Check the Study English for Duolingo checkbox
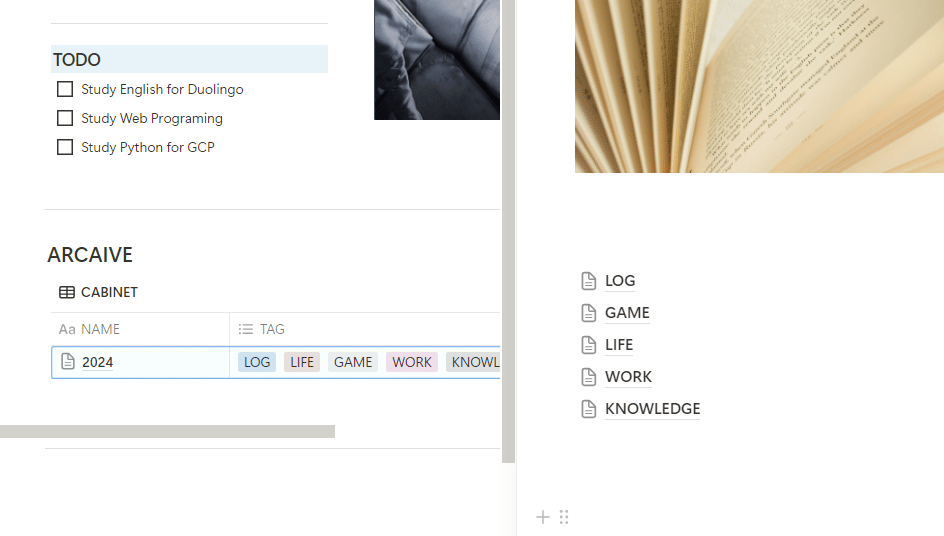944x536 pixels. coord(65,89)
